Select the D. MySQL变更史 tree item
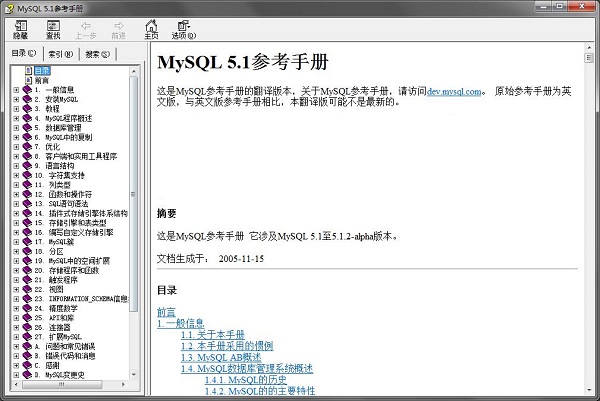The width and height of the screenshot is (600, 401). pos(59,375)
